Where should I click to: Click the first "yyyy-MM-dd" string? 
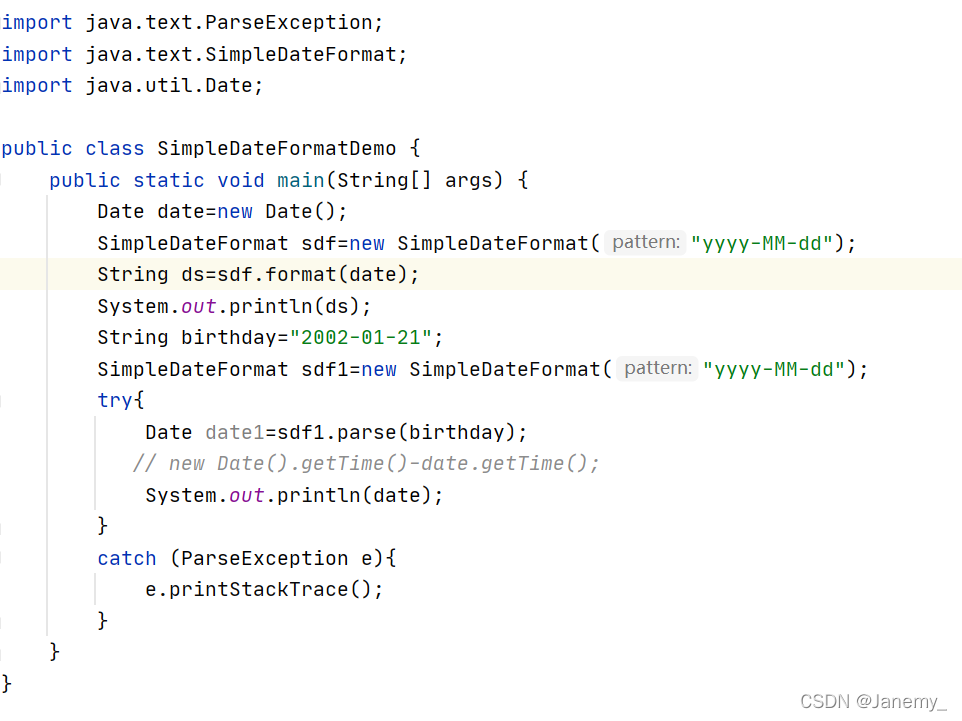761,243
